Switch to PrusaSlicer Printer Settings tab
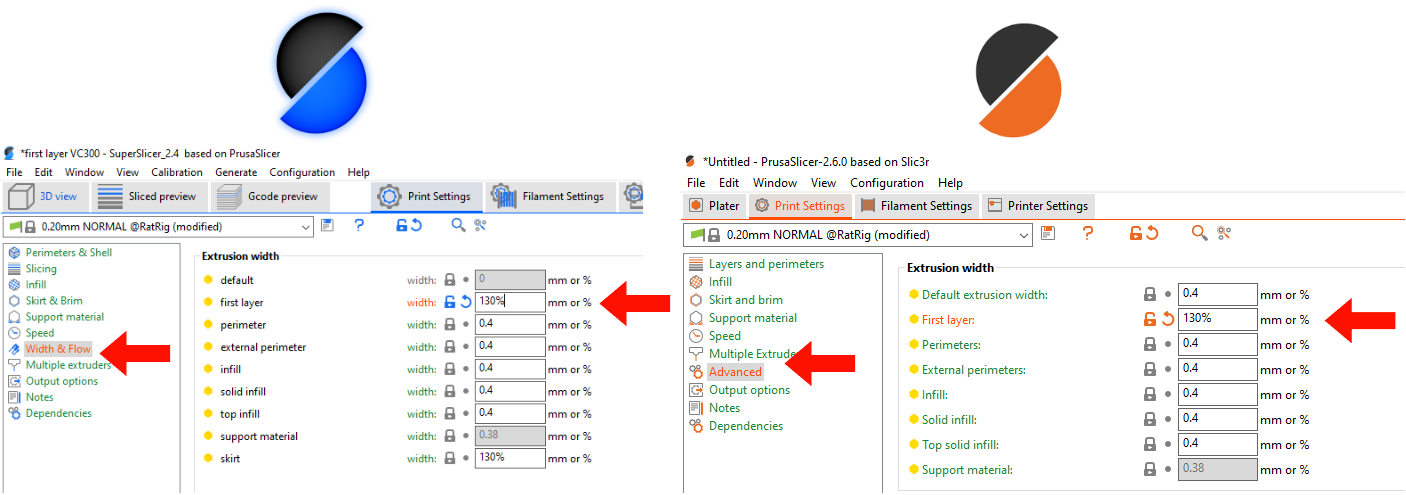Screen dimensions: 1406x495 (x=1037, y=206)
